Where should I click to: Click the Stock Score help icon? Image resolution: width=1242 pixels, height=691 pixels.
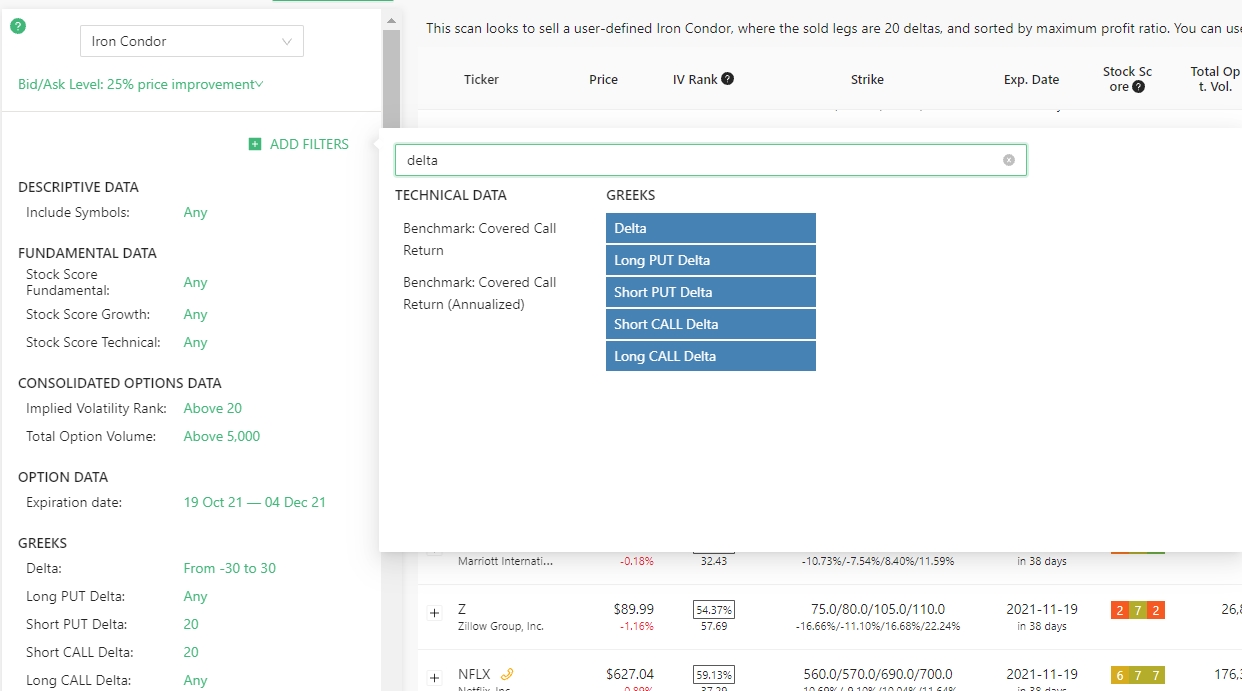1138,87
